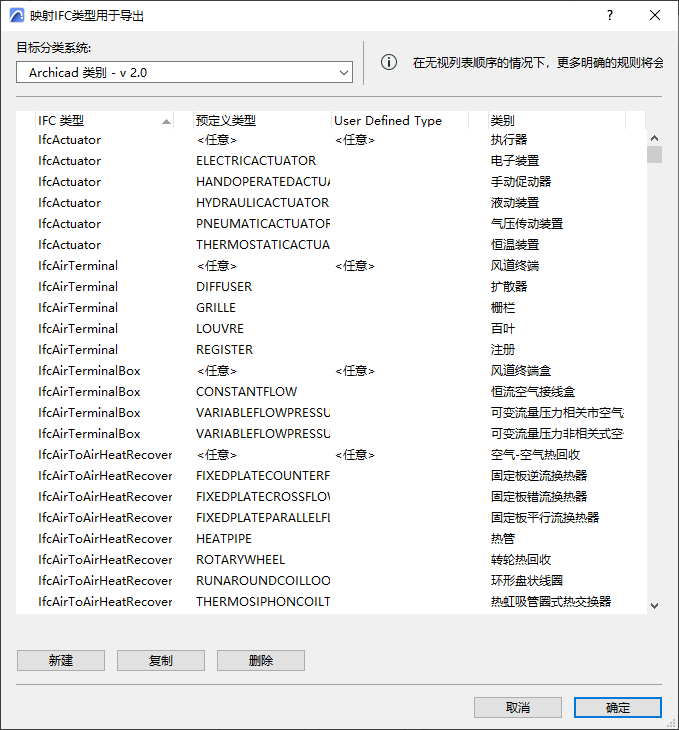Confirm with the 确定 button
This screenshot has height=730, width=679.
(618, 707)
